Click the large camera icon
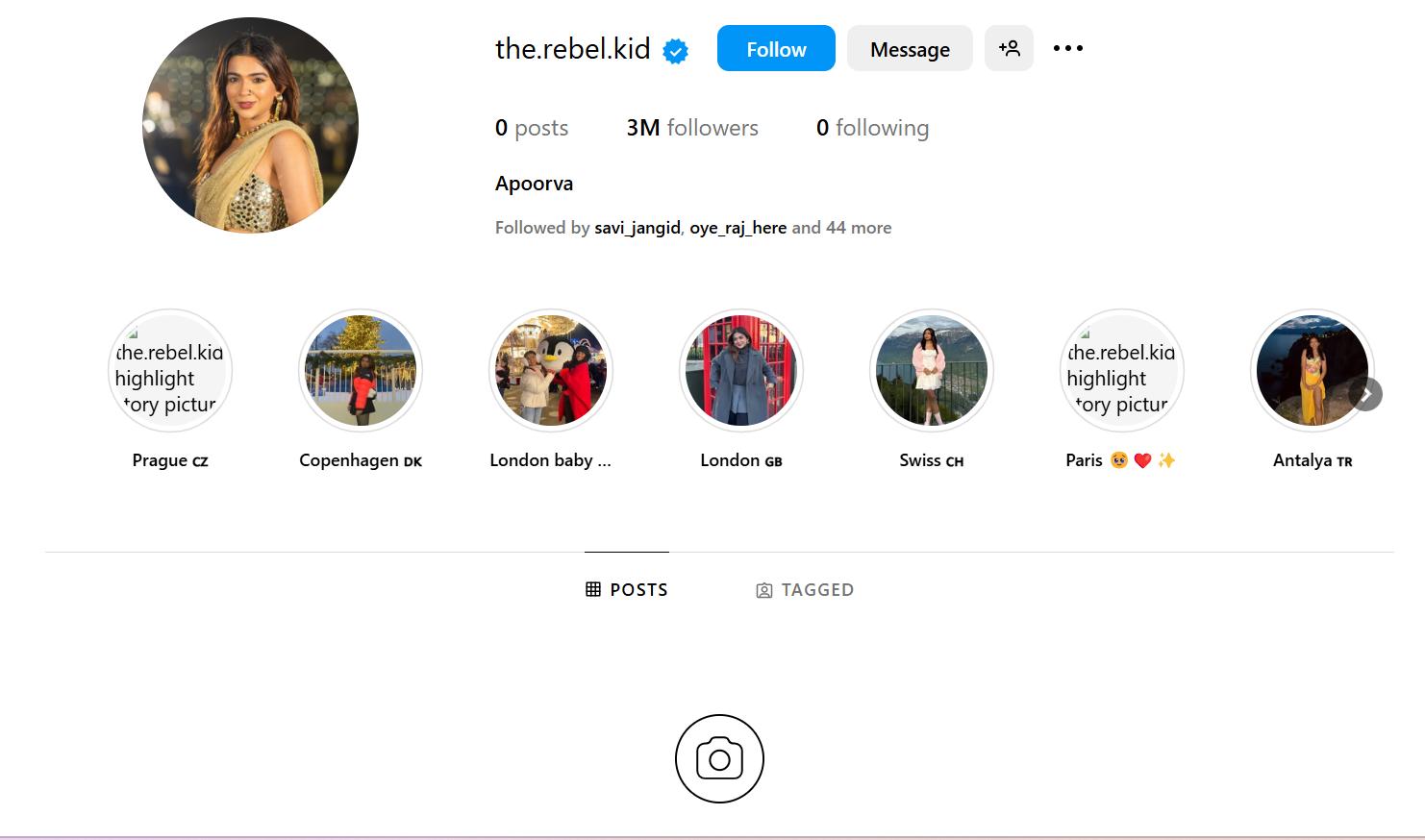 point(719,758)
